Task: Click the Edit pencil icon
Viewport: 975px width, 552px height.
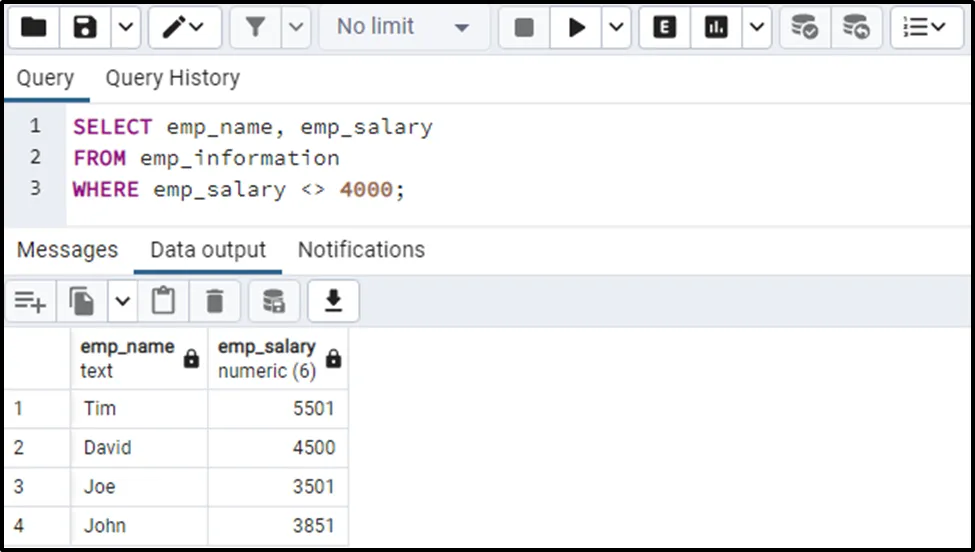Action: 176,27
